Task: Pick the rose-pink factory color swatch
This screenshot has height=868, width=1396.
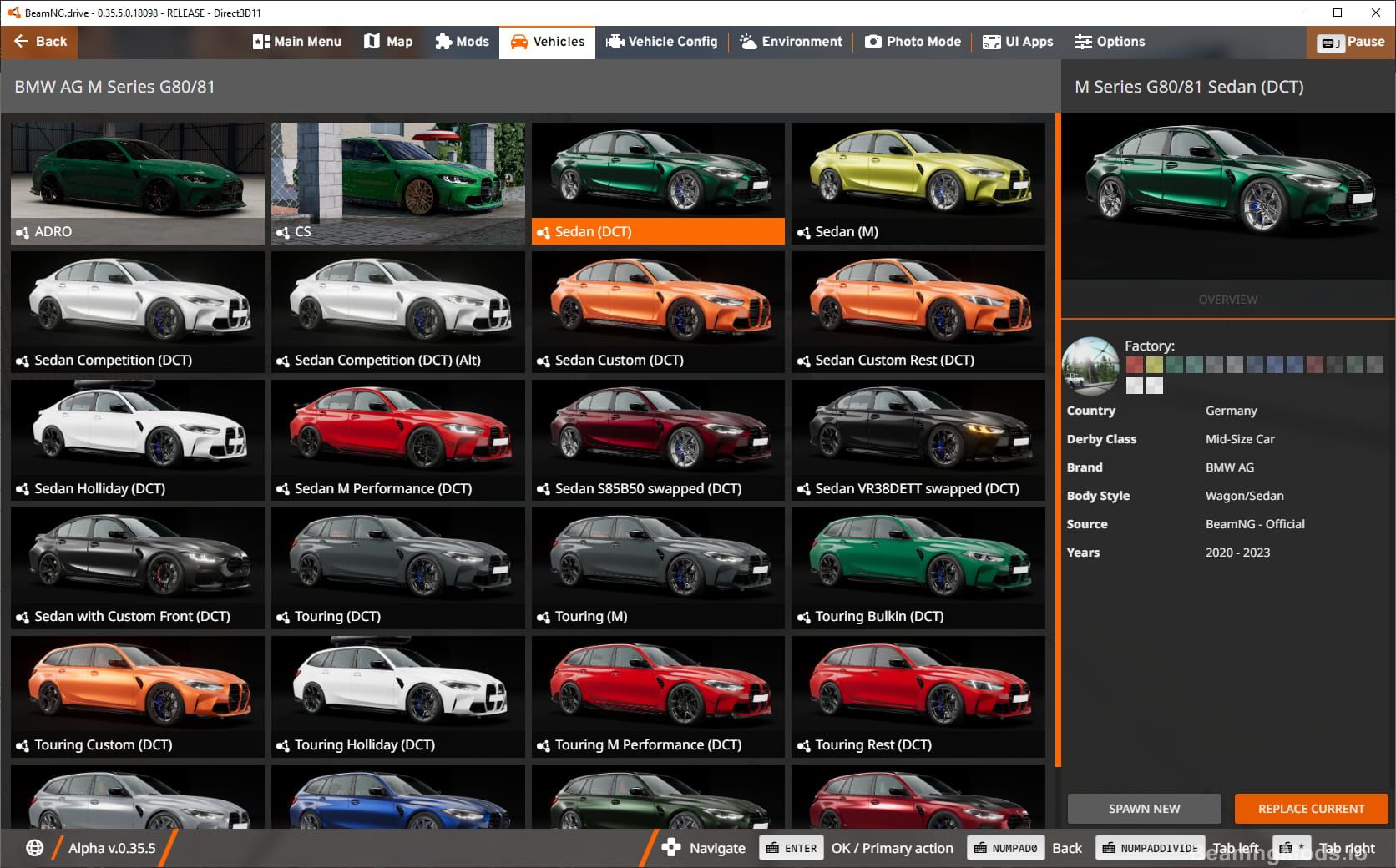Action: [x=1315, y=365]
